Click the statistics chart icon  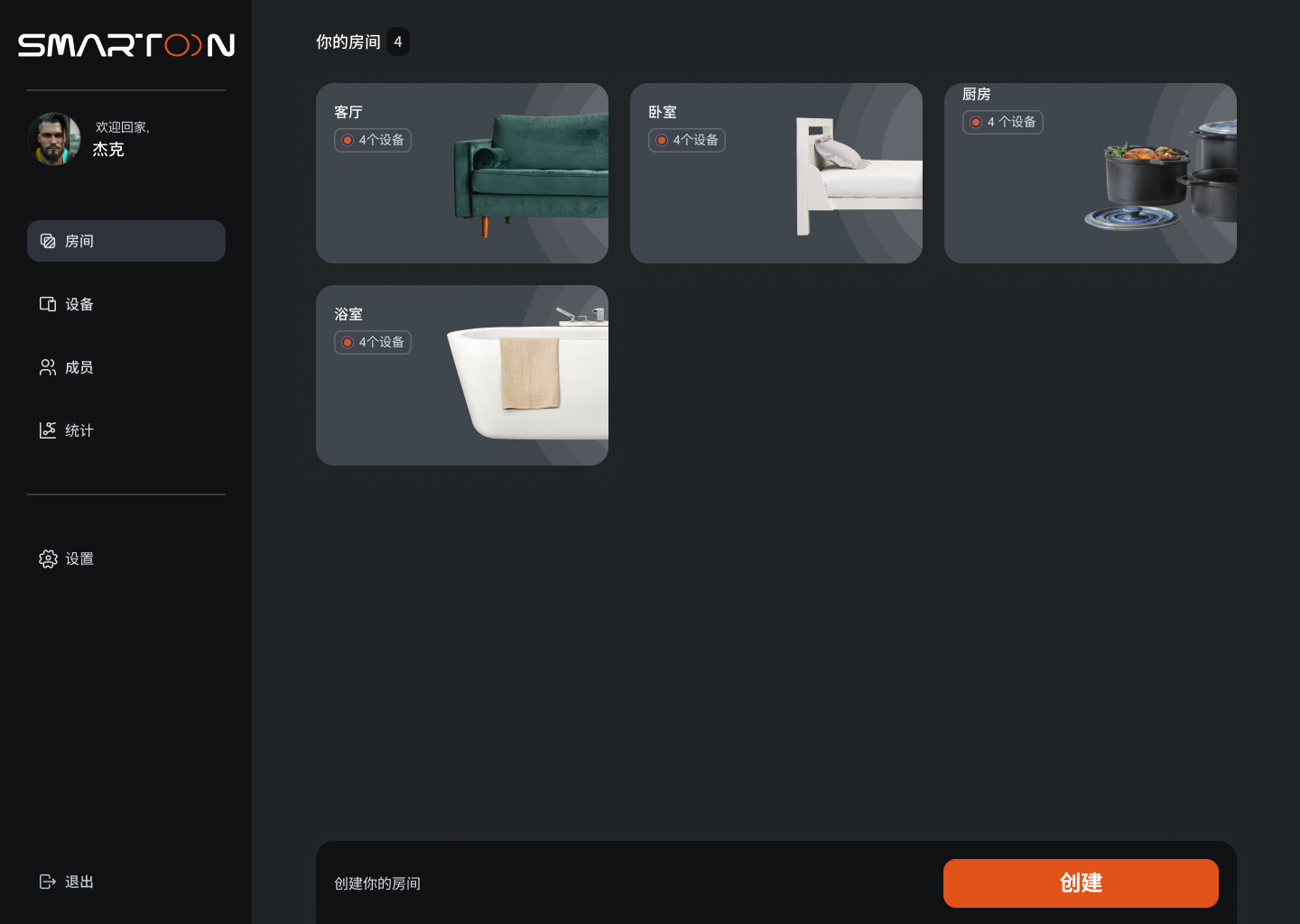pyautogui.click(x=48, y=430)
